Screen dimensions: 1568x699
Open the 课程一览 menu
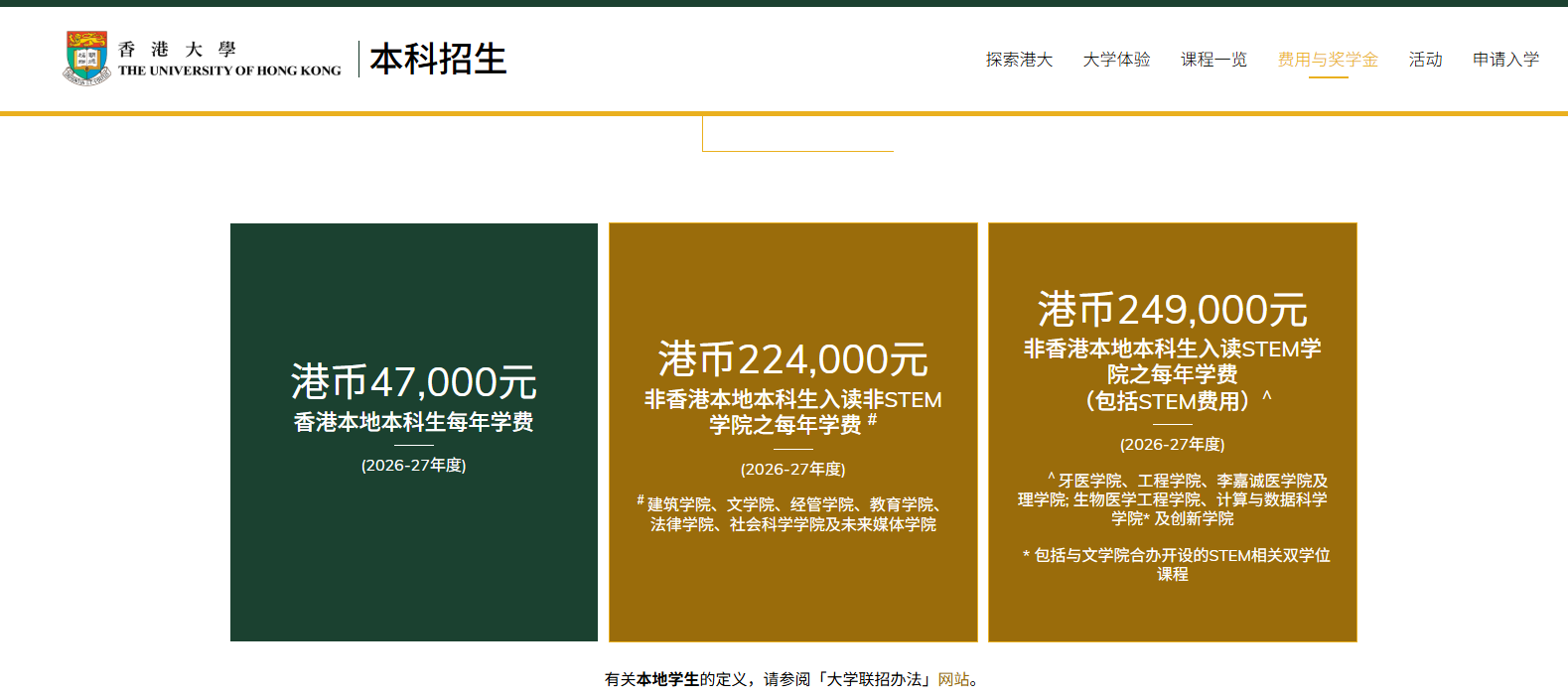(x=1213, y=60)
